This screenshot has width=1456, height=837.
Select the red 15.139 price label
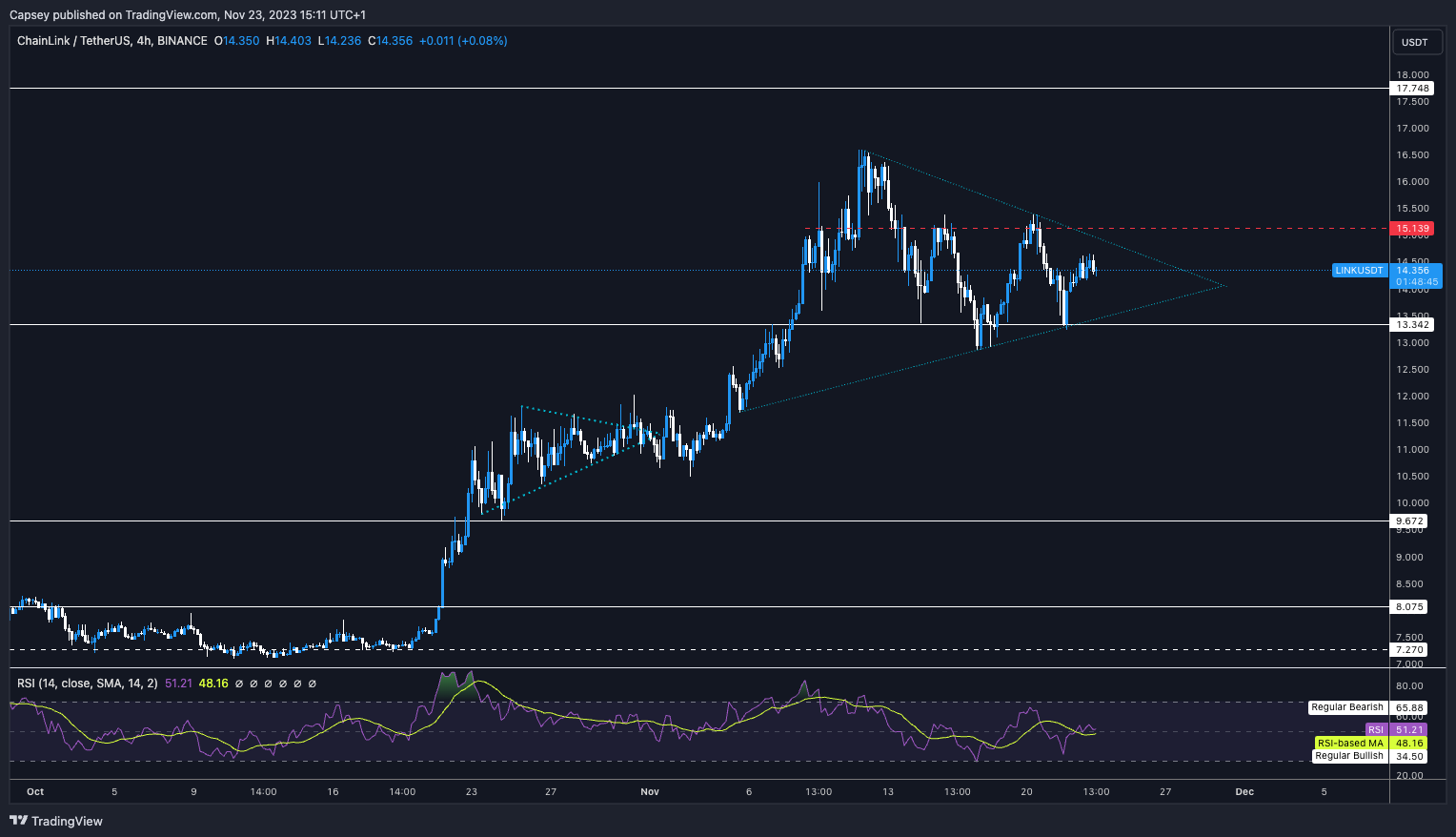(1412, 229)
